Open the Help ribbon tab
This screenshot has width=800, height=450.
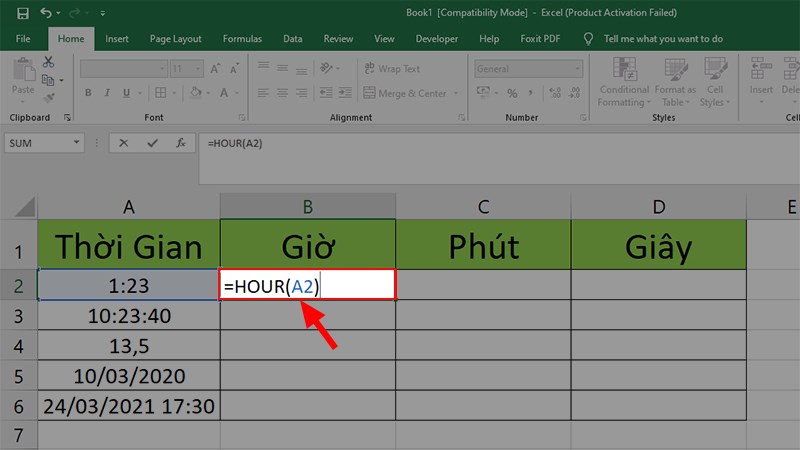coord(489,39)
